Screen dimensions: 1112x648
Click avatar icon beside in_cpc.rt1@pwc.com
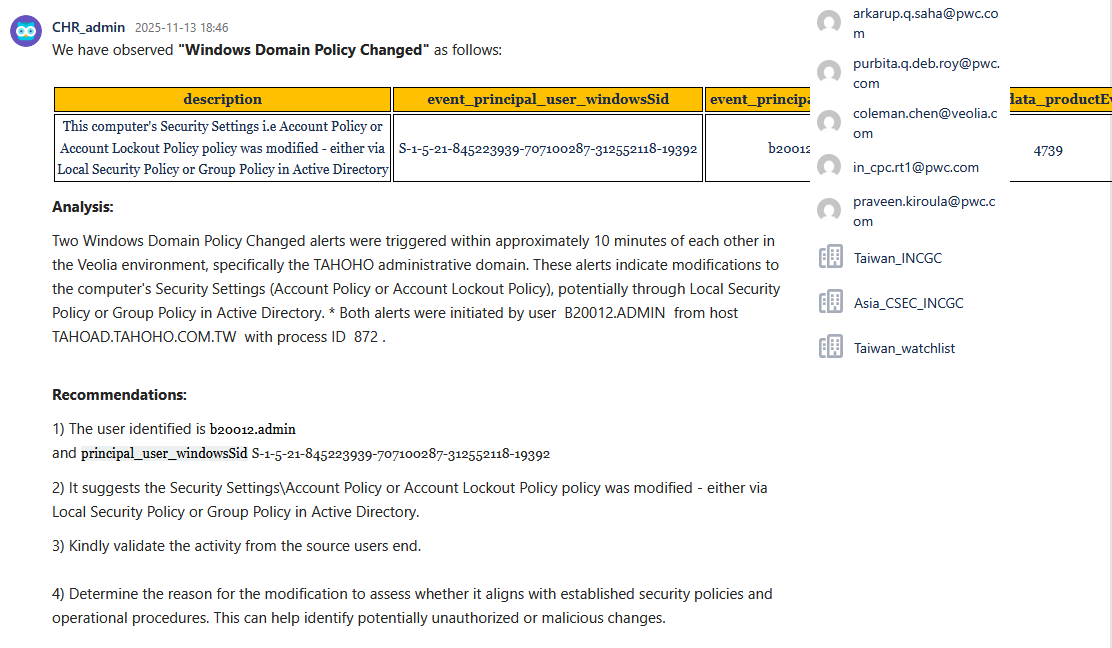click(x=829, y=166)
